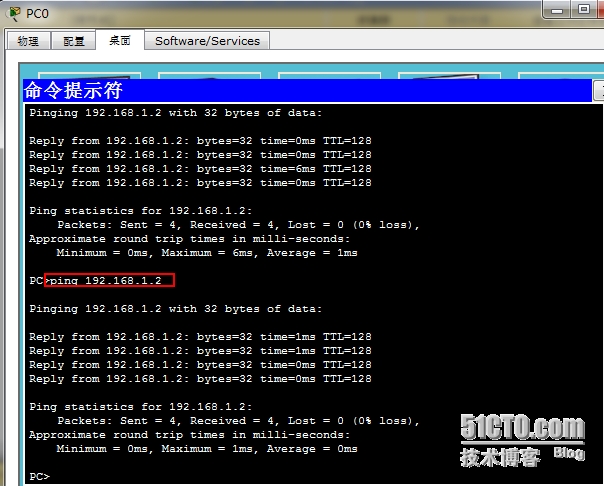This screenshot has width=604, height=486.
Task: Click the PC0 window title icon
Action: tap(14, 14)
